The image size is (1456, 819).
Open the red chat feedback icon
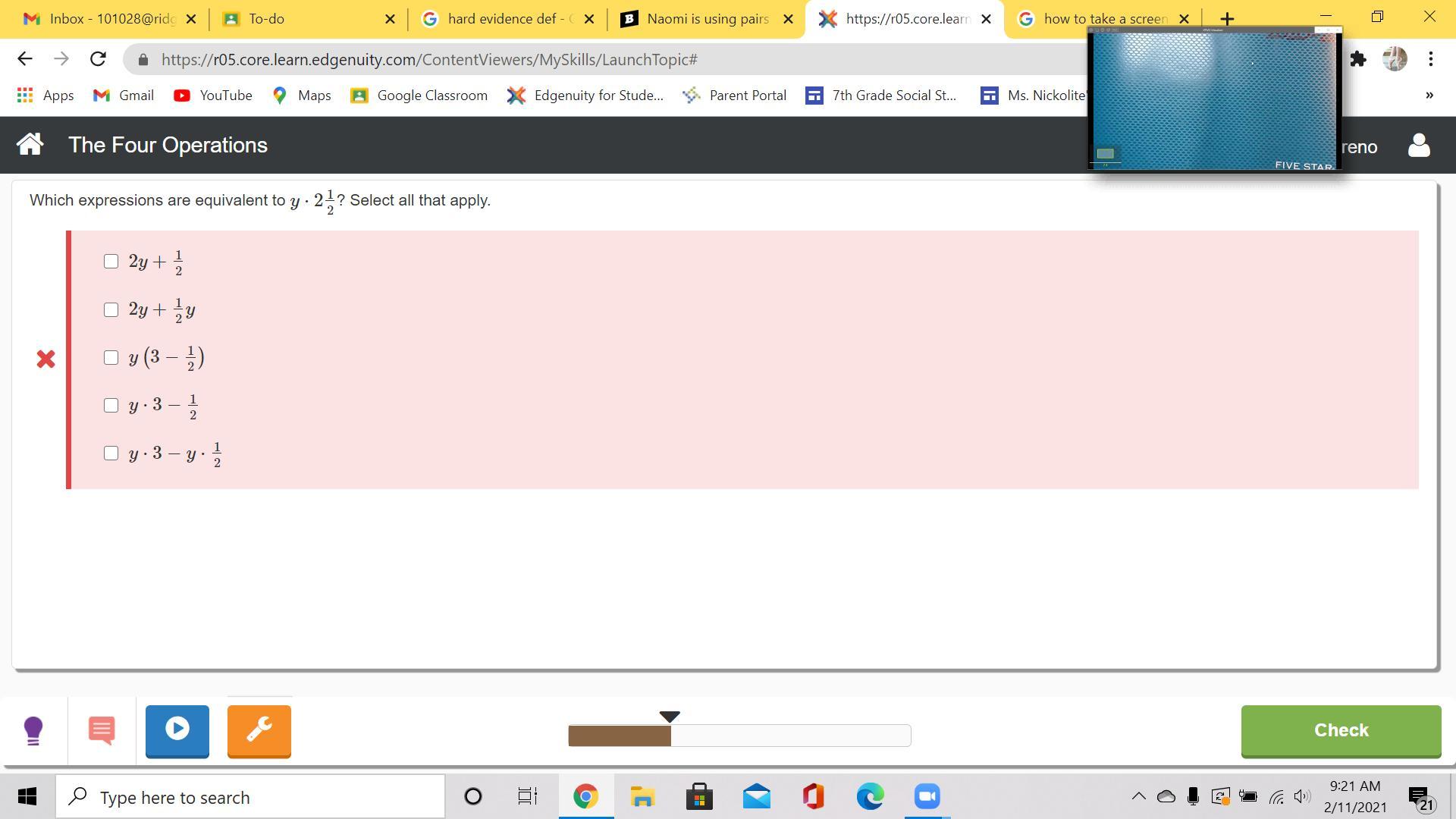(102, 731)
